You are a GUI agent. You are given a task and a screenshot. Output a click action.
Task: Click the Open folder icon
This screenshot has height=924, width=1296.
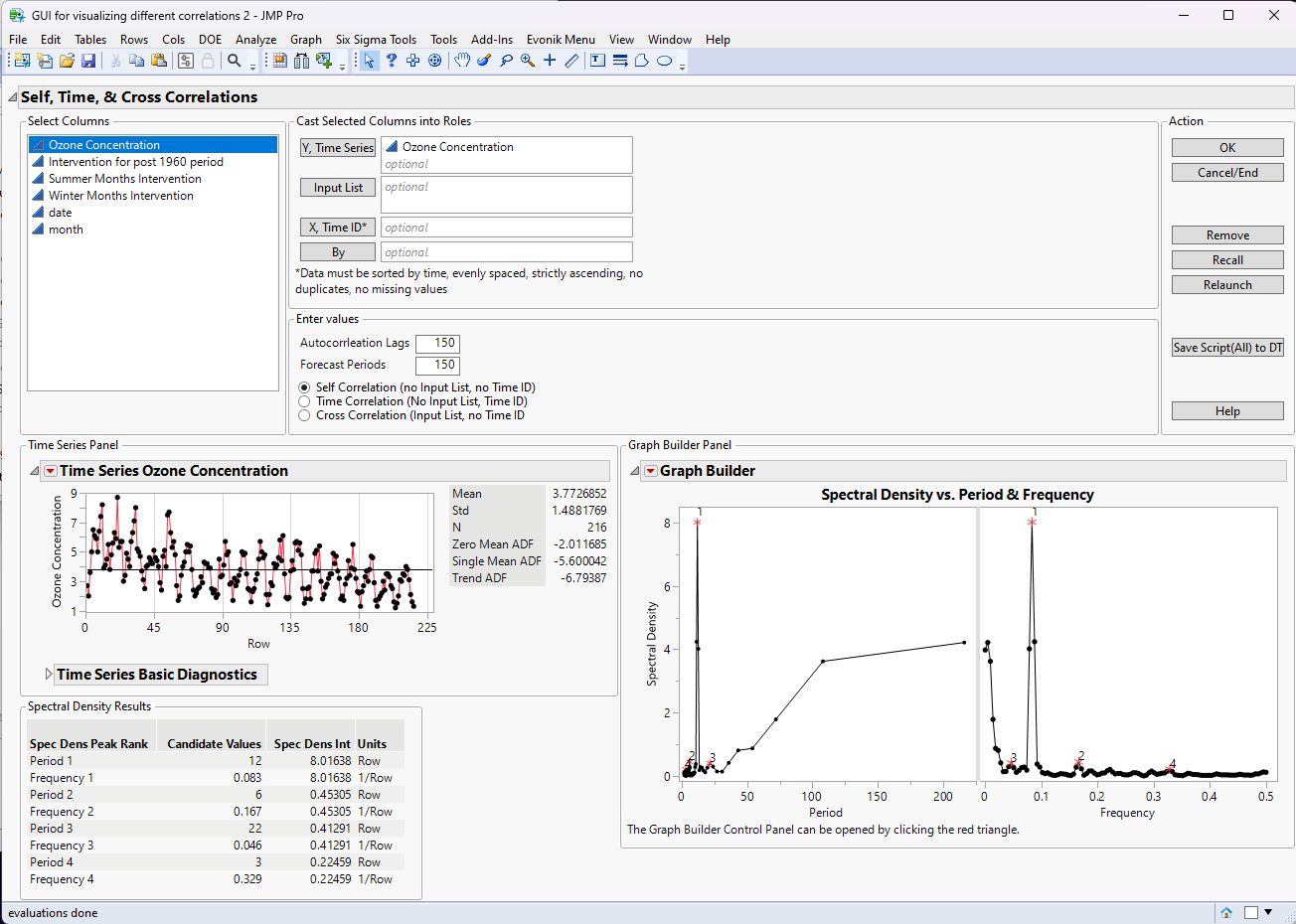coord(67,61)
